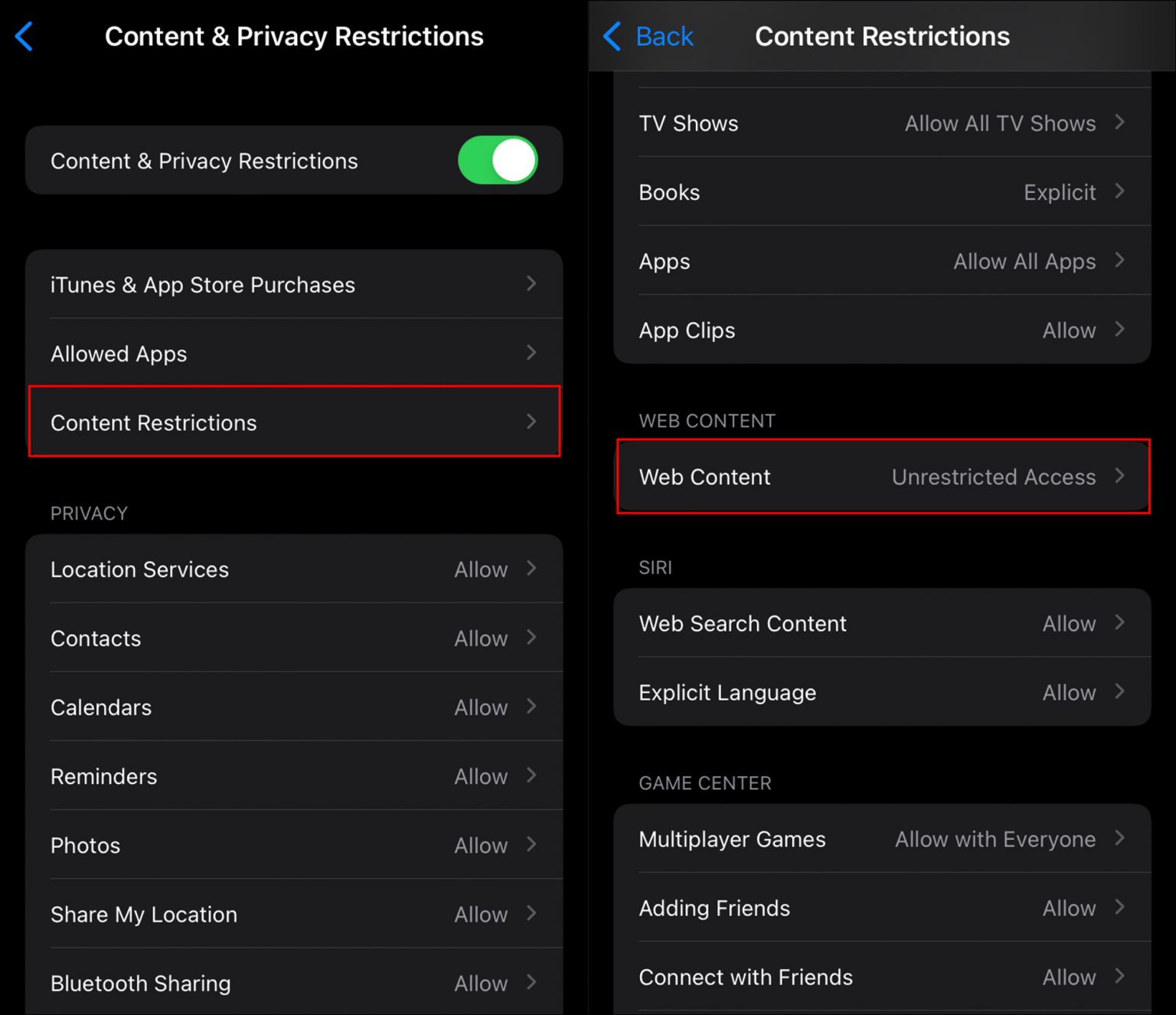1176x1015 pixels.
Task: Change Share My Location setting
Action: (294, 913)
